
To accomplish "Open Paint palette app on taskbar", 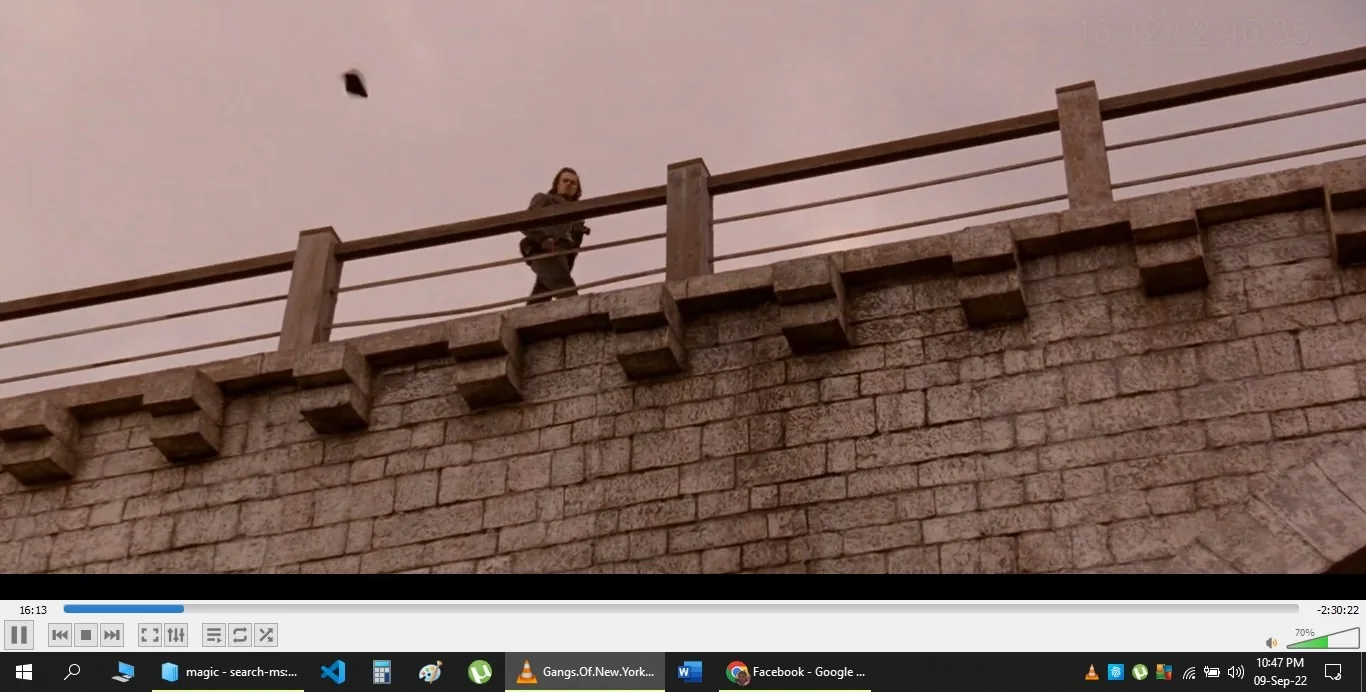I will coord(430,672).
